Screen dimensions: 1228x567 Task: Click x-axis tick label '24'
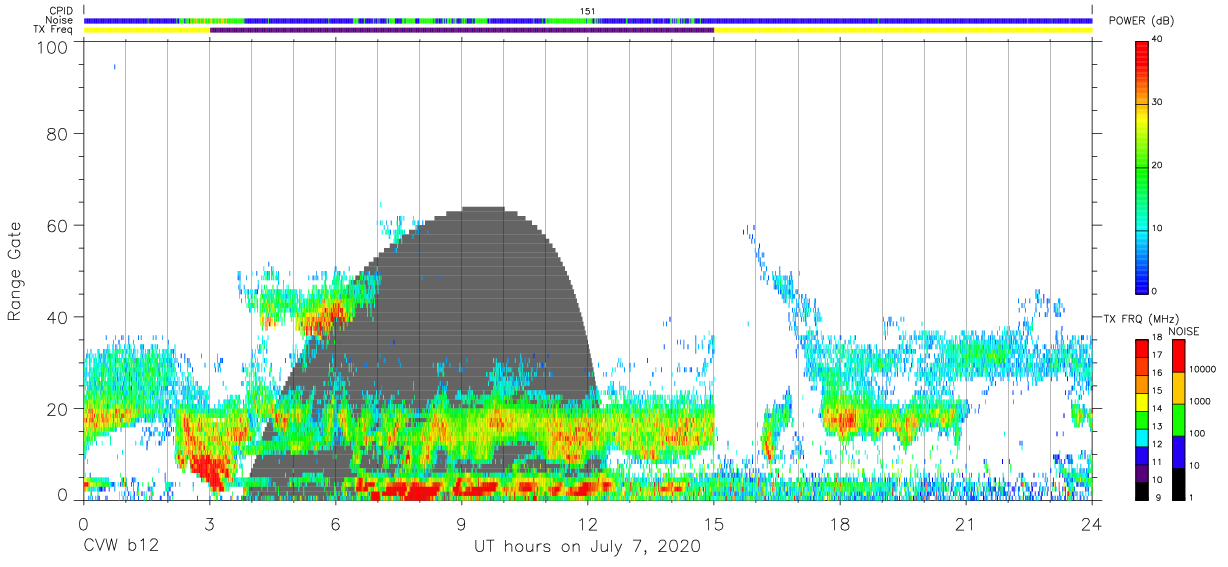1092,524
